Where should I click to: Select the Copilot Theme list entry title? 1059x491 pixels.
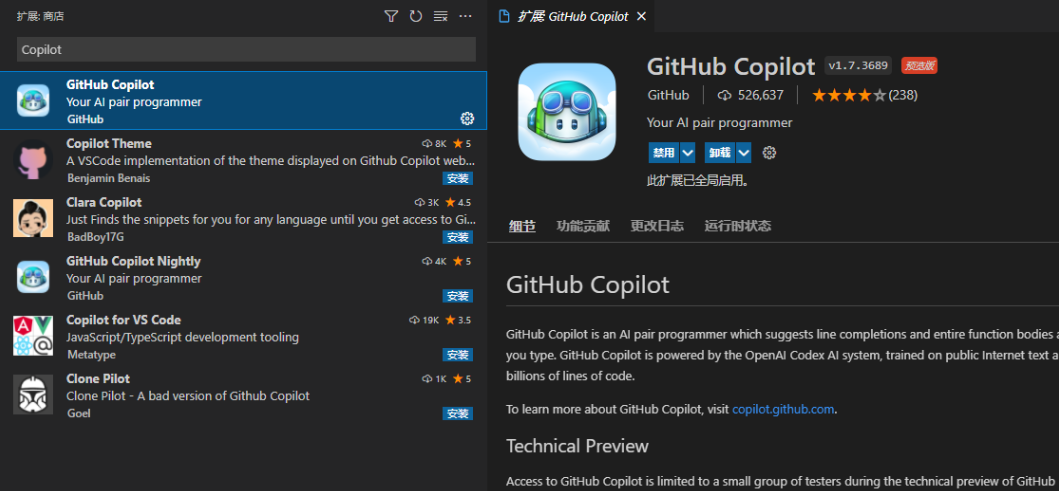pos(109,144)
